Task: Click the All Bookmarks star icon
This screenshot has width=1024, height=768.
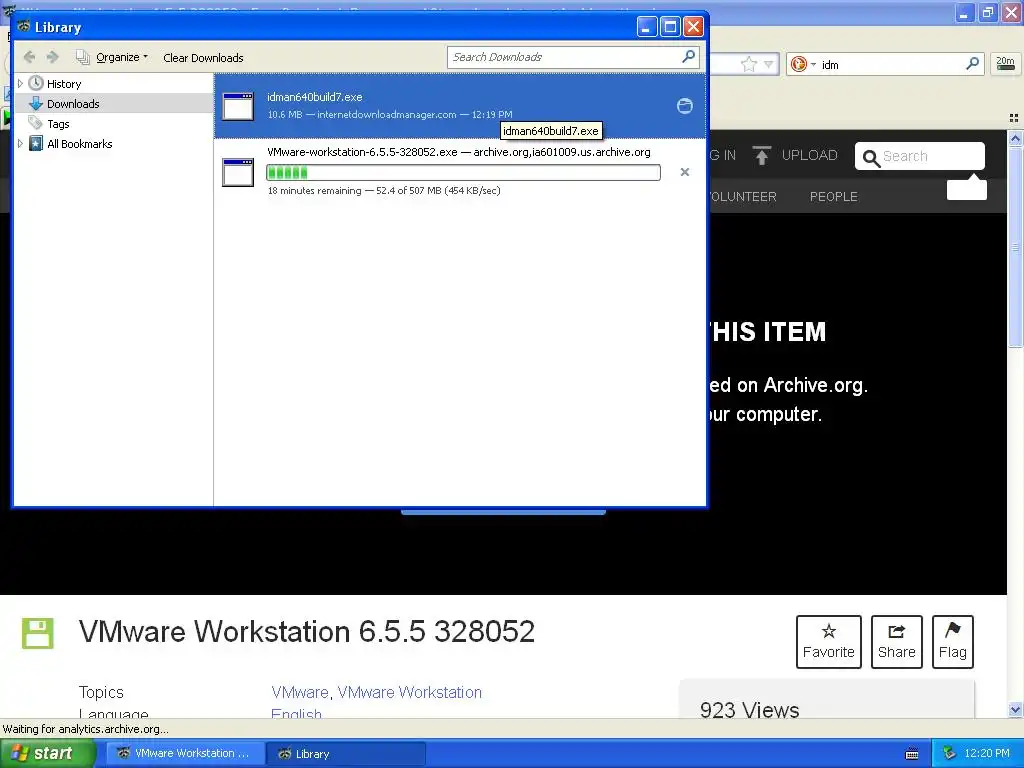Action: [x=36, y=144]
